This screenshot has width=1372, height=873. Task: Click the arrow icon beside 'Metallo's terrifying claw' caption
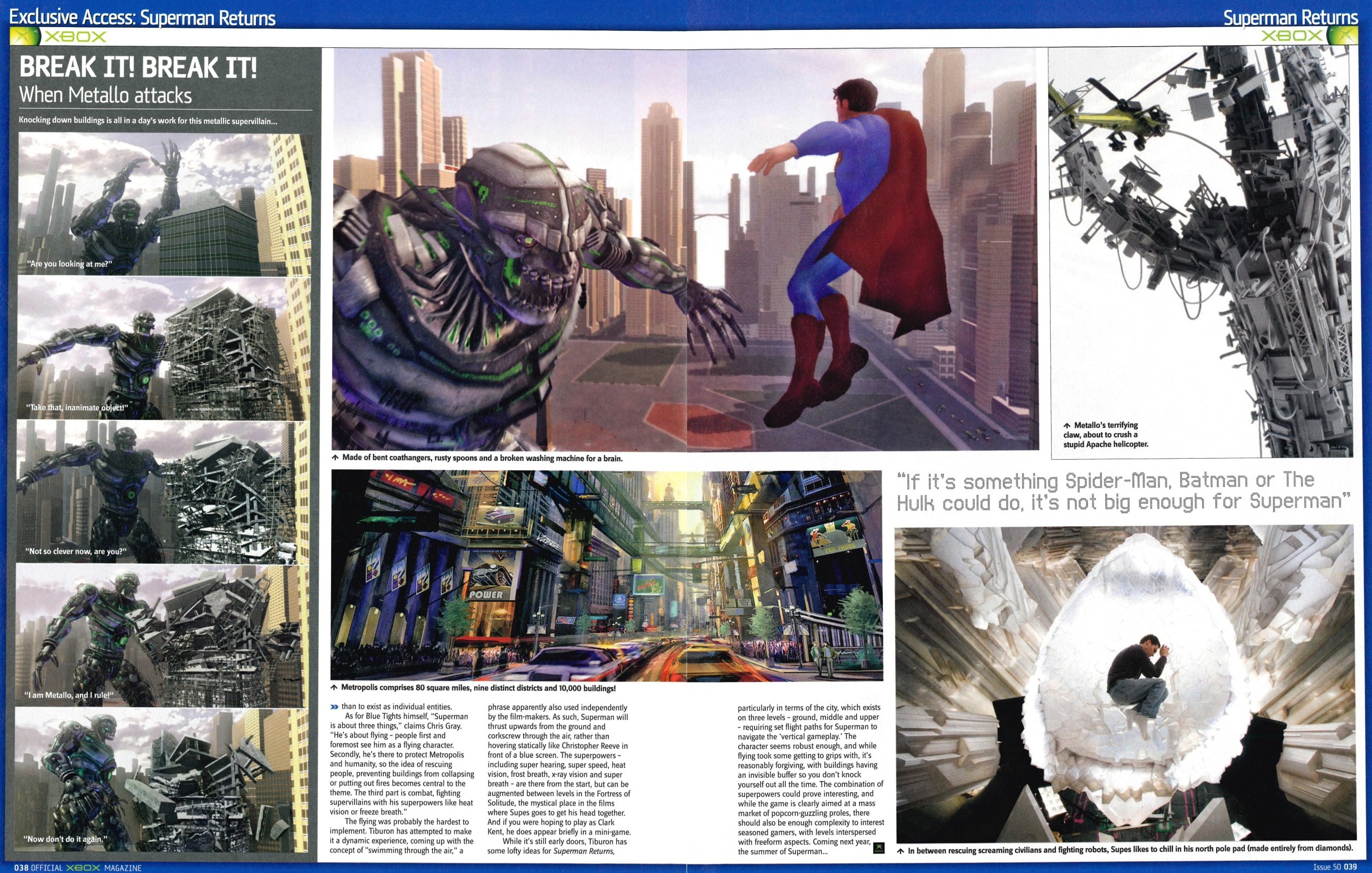pos(1067,426)
